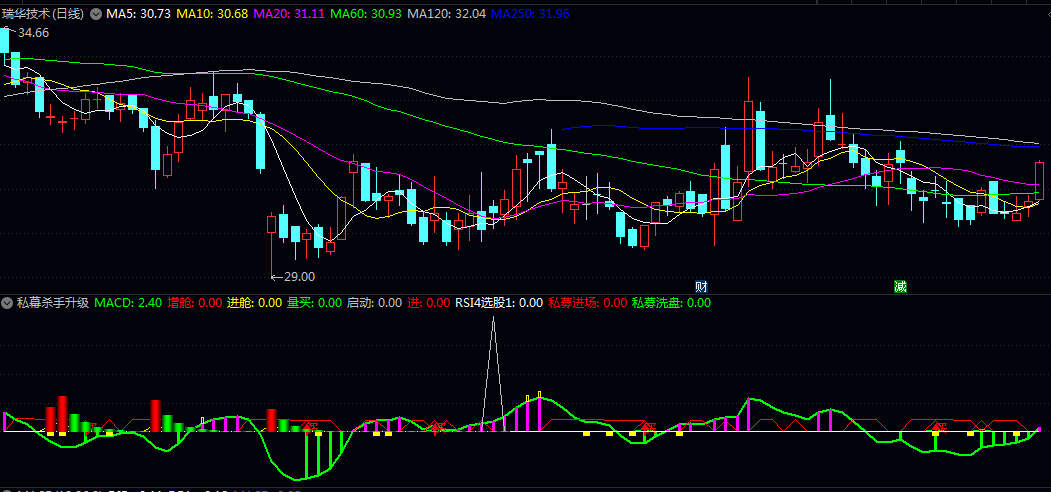1051x492 pixels.
Task: Click the 減 marker icon on the chart
Action: click(900, 287)
